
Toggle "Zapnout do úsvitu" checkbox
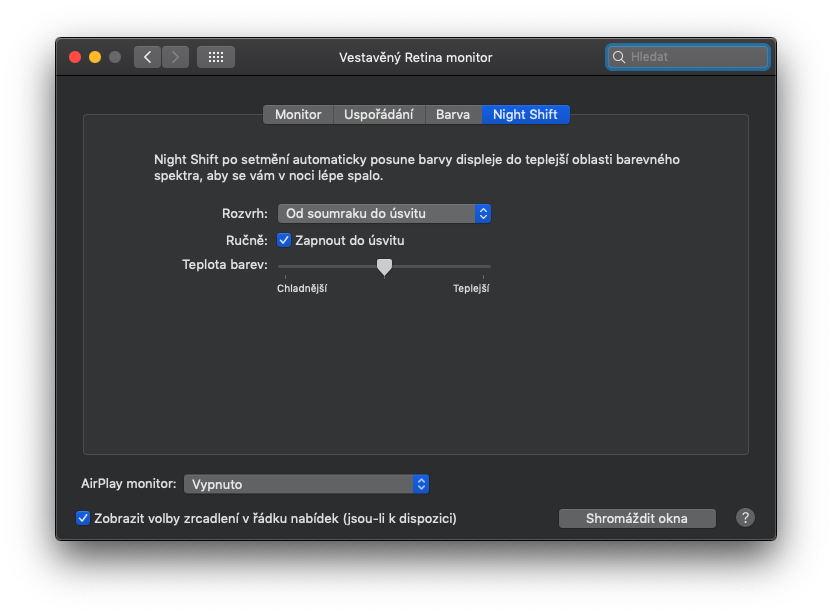click(x=284, y=240)
